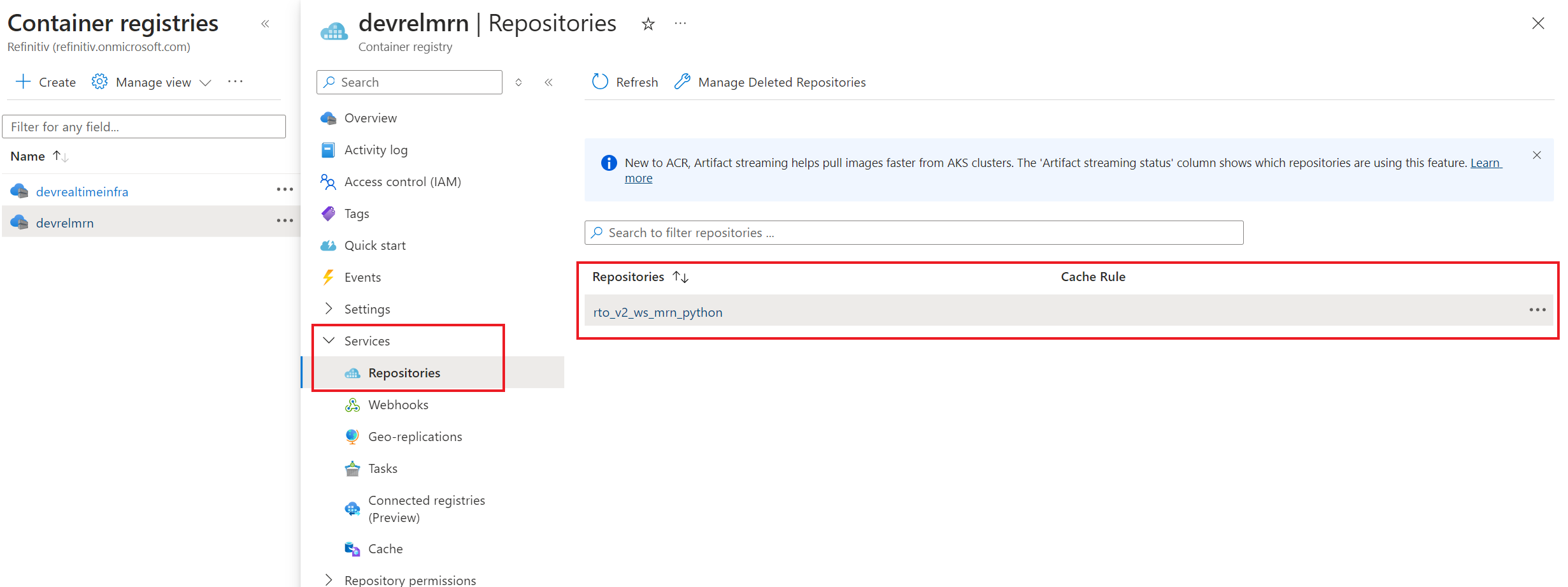Open Manage Deleted Repositories
This screenshot has width=1568, height=587.
click(770, 82)
